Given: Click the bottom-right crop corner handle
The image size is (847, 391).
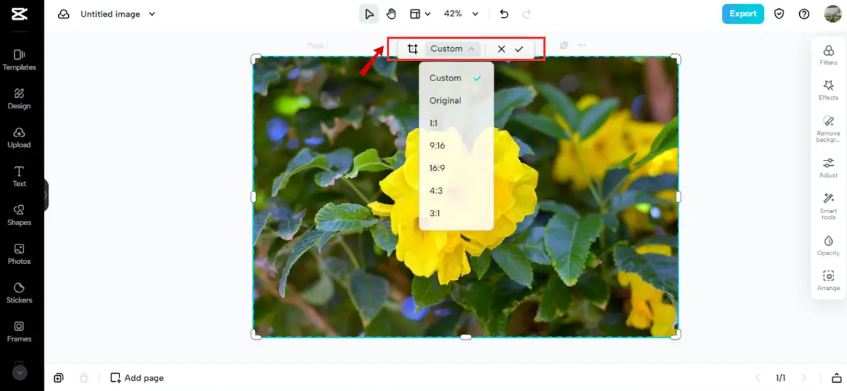Looking at the screenshot, I should coord(676,334).
